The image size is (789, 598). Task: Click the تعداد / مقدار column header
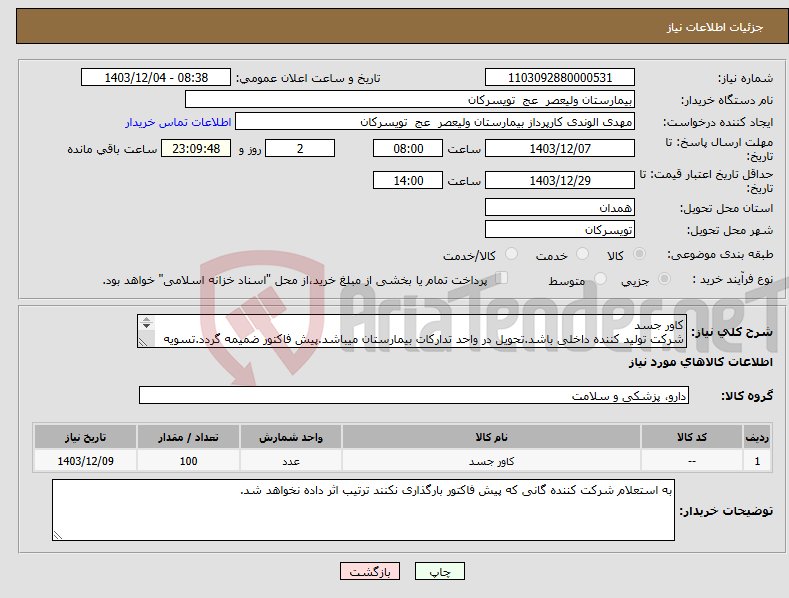coord(188,437)
